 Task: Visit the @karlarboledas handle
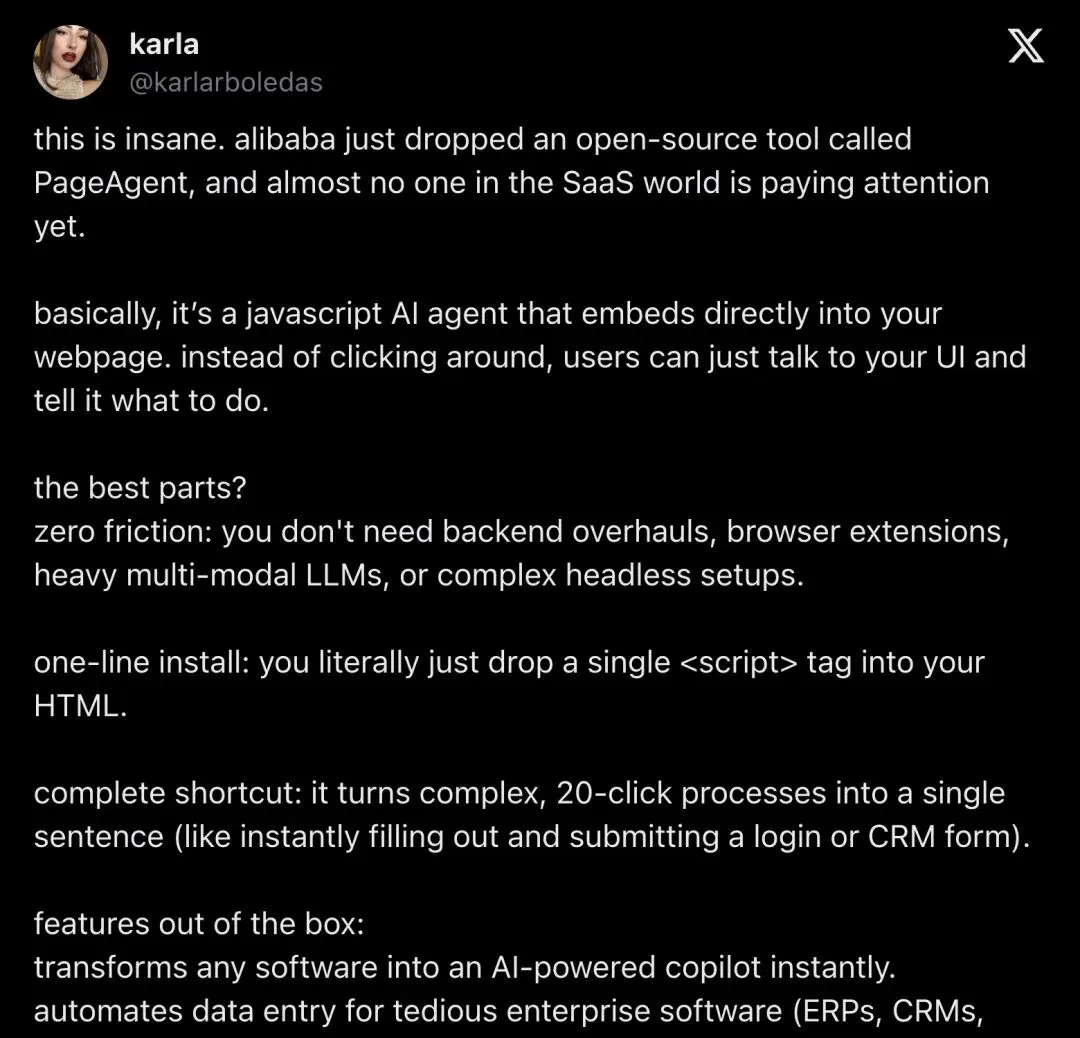(x=226, y=83)
